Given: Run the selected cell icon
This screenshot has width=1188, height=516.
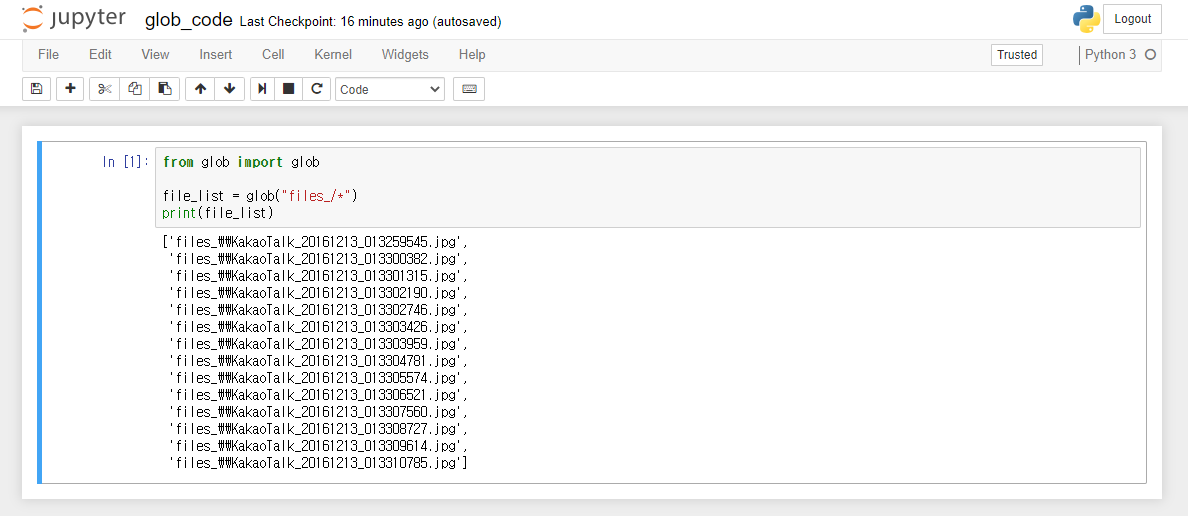Looking at the screenshot, I should coord(262,89).
